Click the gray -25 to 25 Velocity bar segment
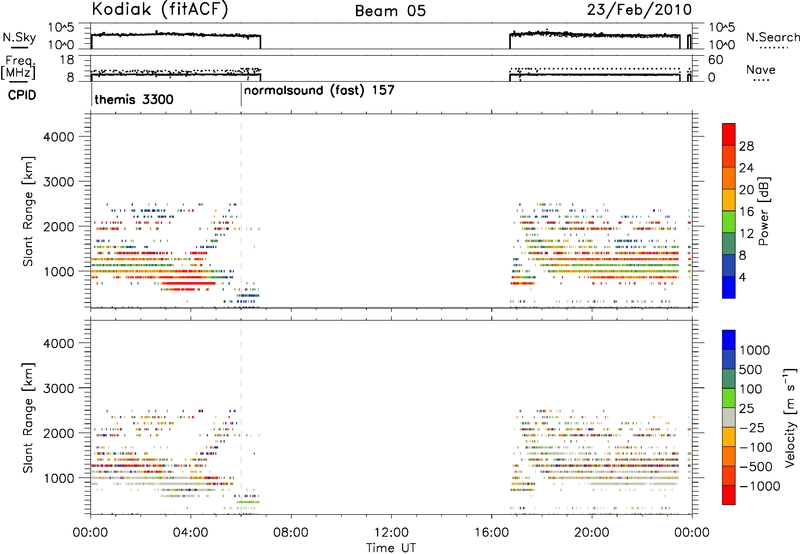800x554 pixels. tap(729, 418)
